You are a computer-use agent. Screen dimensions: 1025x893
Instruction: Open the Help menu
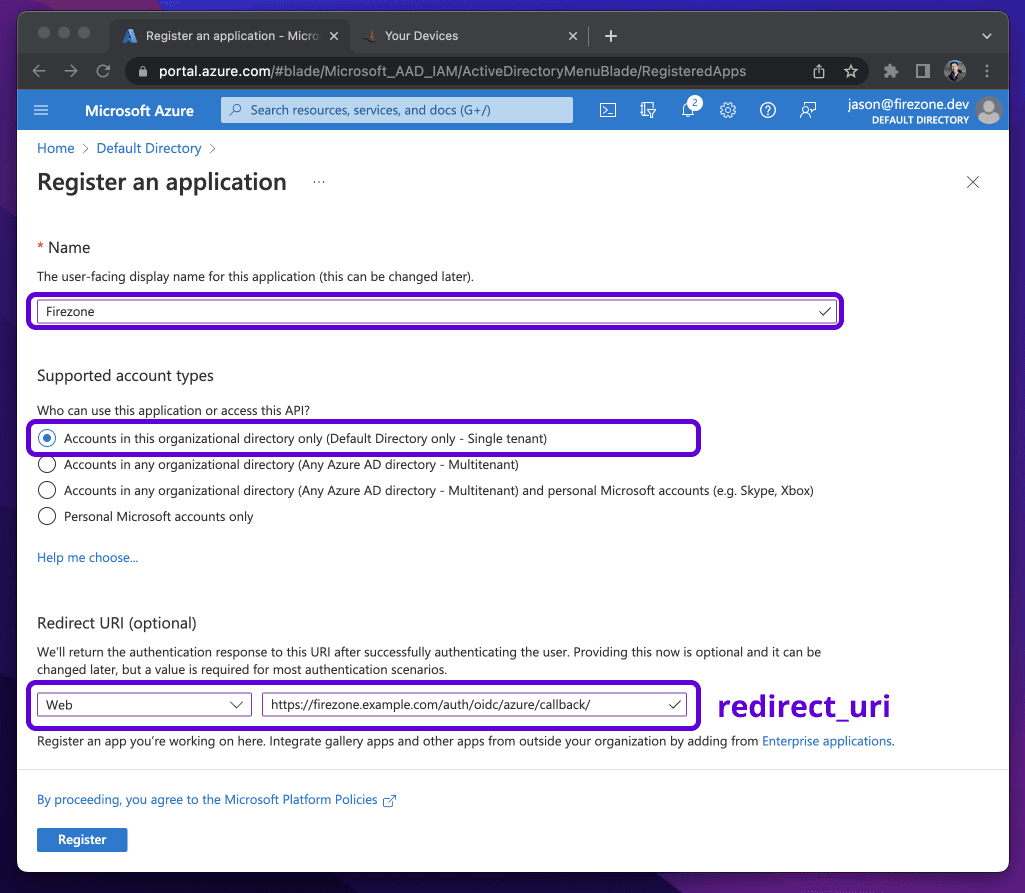coord(767,110)
